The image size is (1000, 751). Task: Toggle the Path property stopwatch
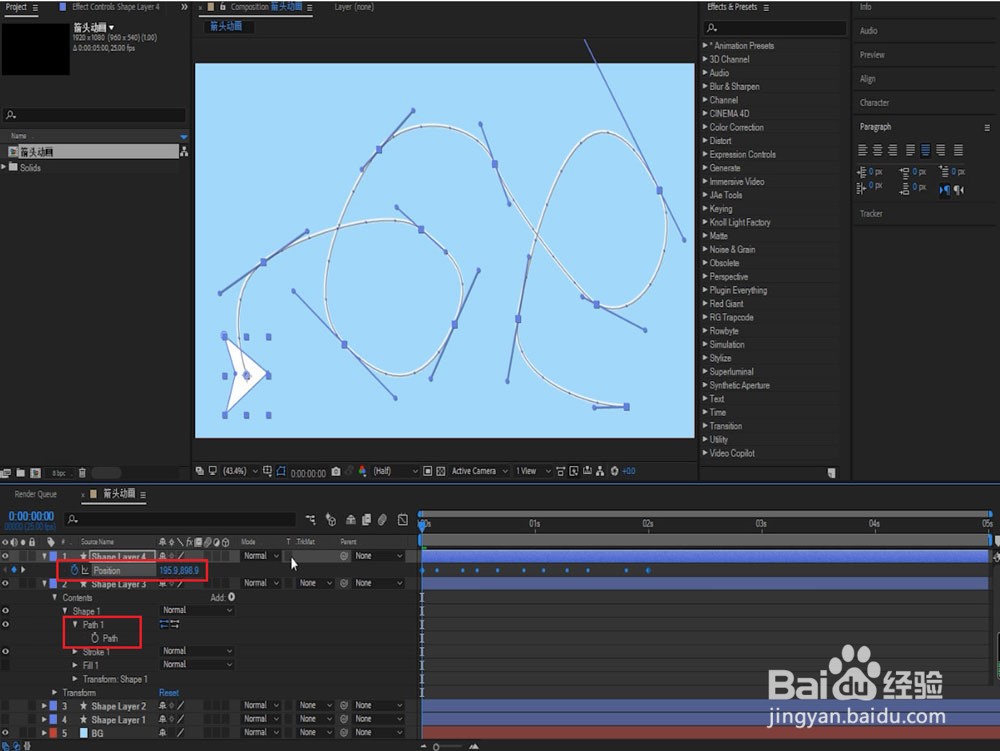coord(94,638)
